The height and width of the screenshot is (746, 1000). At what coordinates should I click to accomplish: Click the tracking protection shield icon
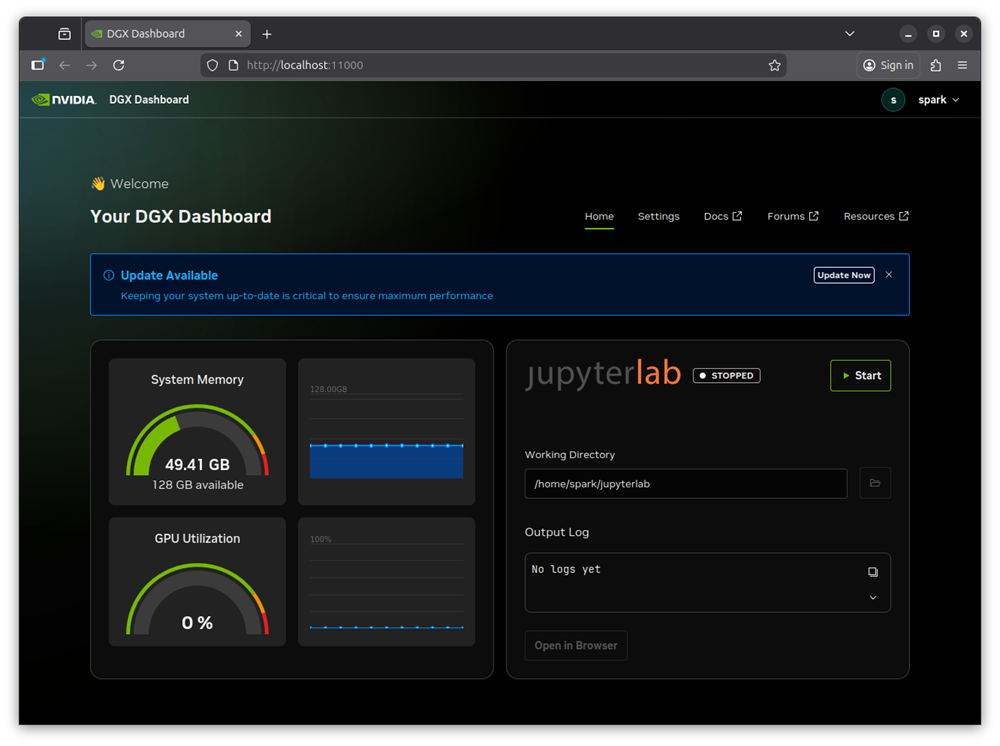pos(211,65)
